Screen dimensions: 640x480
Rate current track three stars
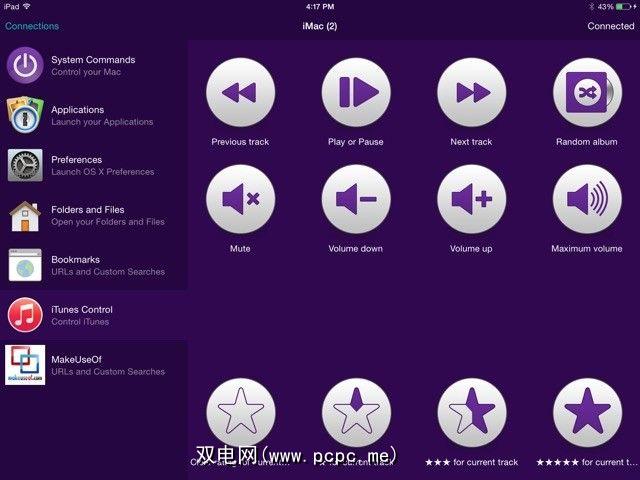(x=471, y=412)
